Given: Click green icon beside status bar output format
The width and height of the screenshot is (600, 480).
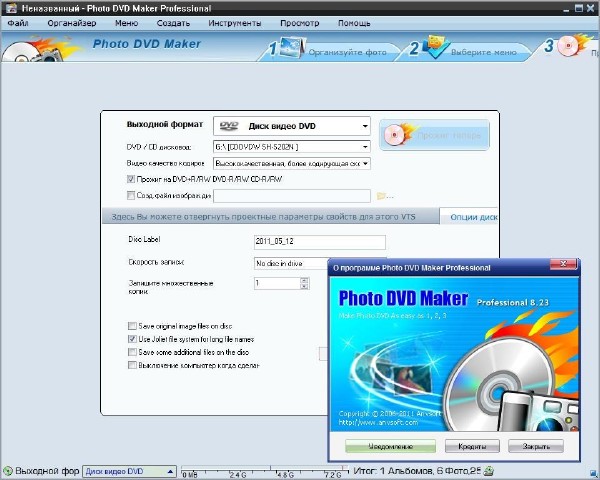Looking at the screenshot, I should click(x=8, y=470).
